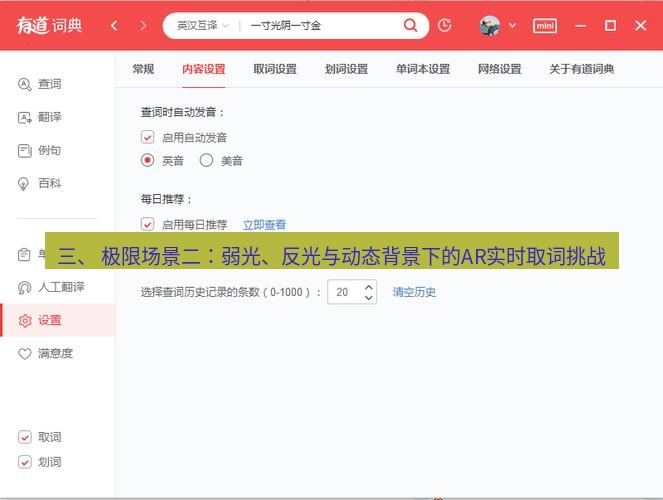Viewport: 663px width, 500px height.
Task: Open 例句 in the sidebar
Action: click(x=40, y=150)
